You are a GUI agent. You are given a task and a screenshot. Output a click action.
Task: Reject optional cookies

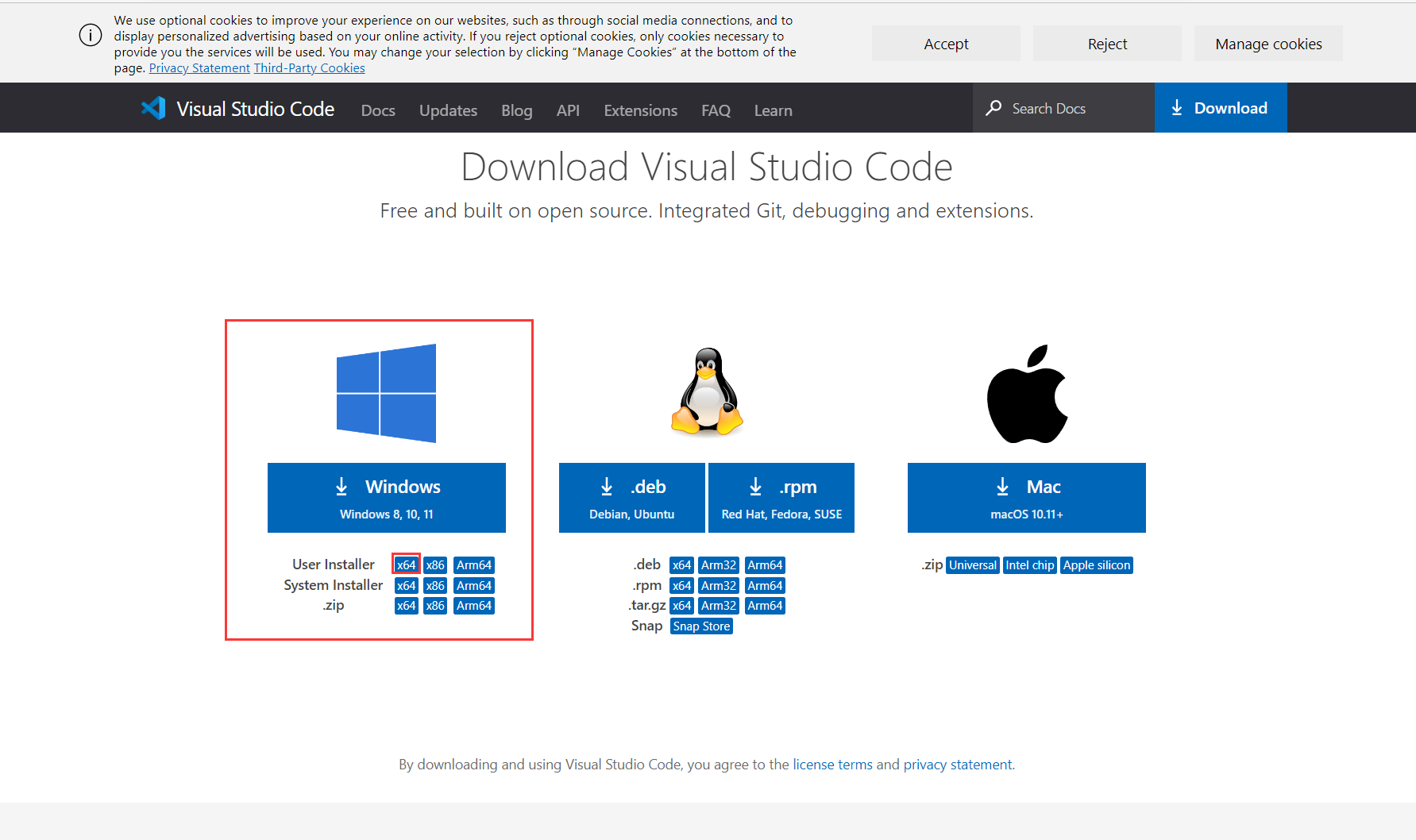click(x=1106, y=43)
